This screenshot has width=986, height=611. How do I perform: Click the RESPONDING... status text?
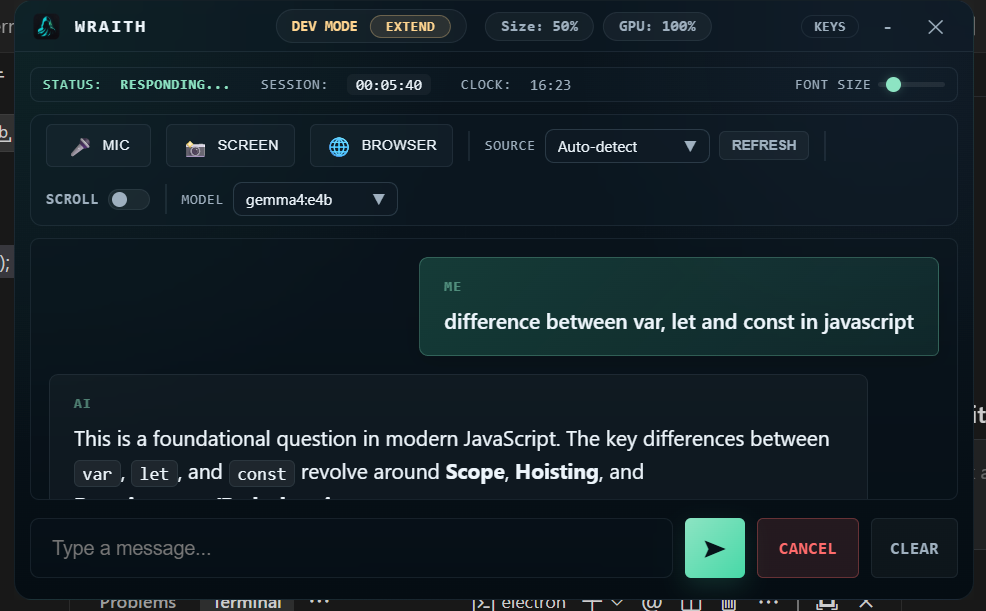[175, 84]
